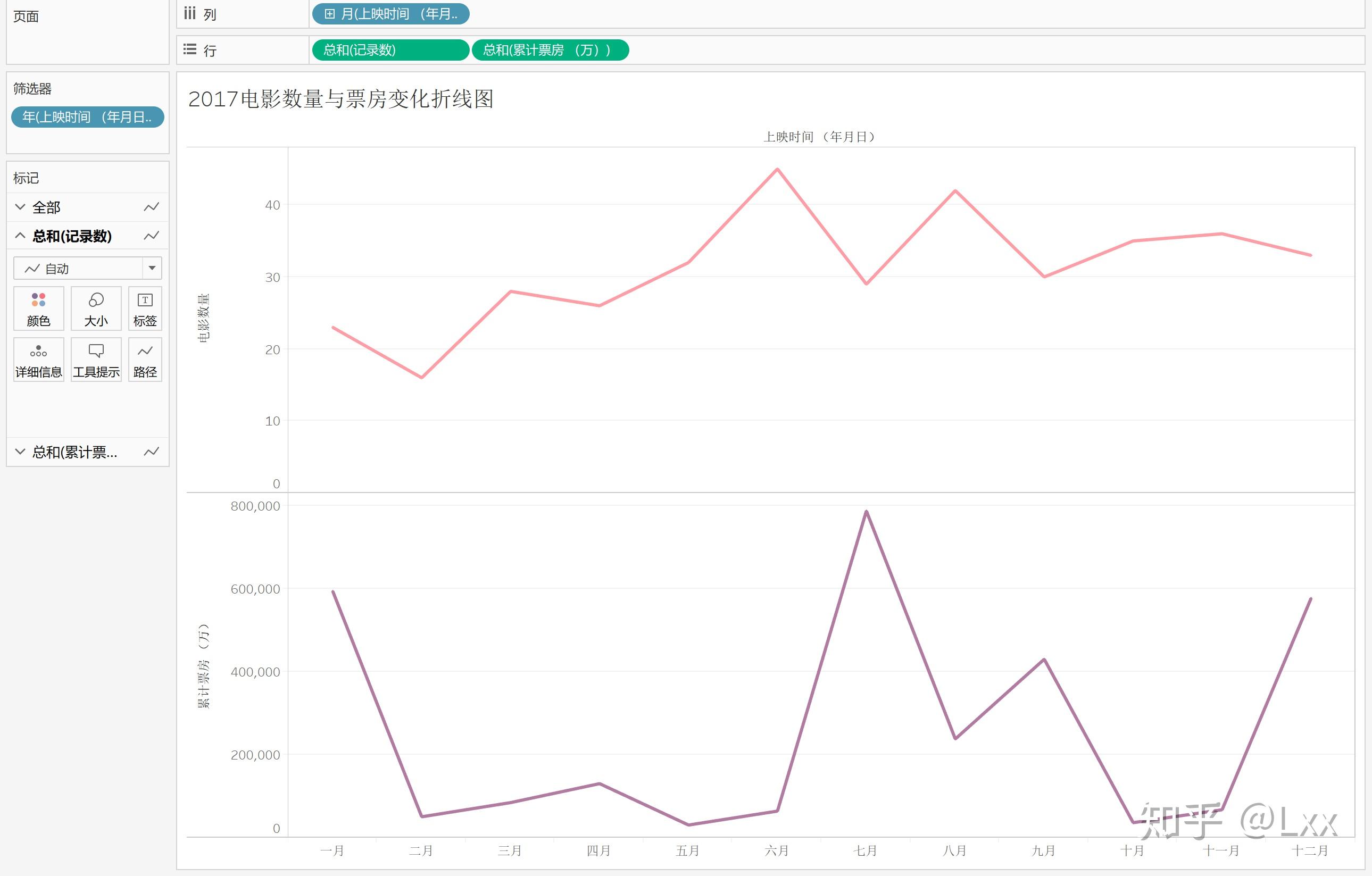
Task: Select the 总和(累计票房 (万)) row pill
Action: pos(551,50)
